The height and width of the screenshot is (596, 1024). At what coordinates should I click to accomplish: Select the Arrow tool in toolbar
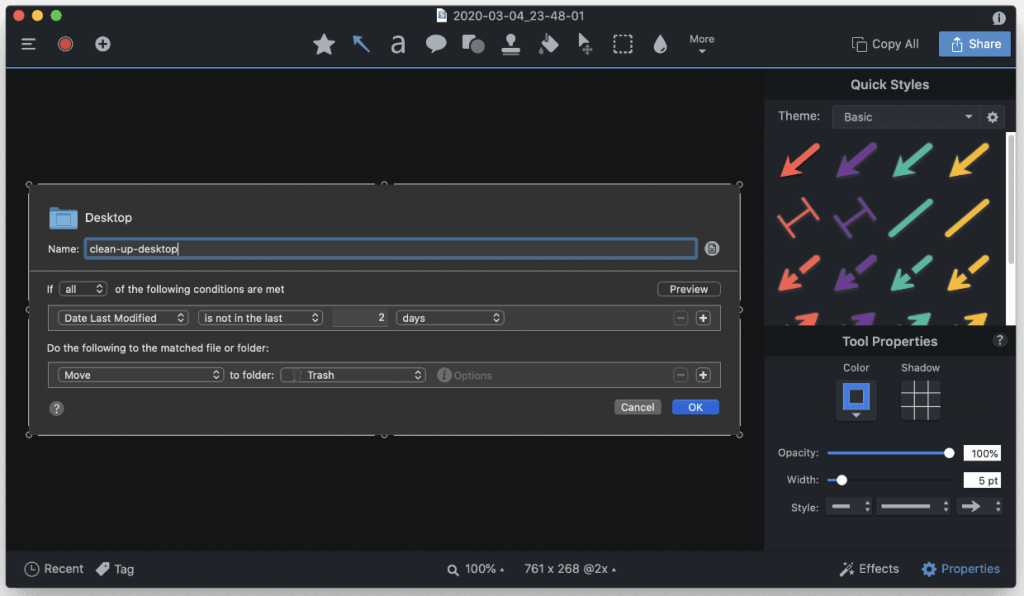click(361, 44)
